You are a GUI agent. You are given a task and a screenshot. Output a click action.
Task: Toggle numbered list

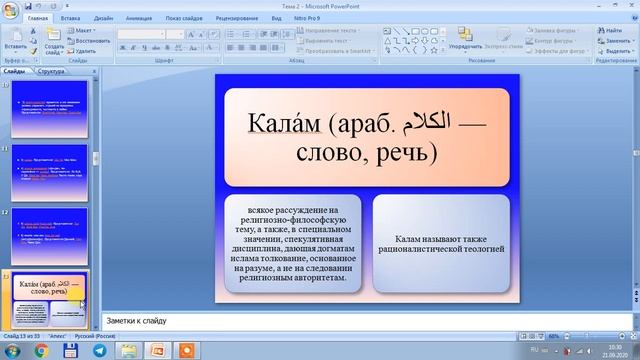pyautogui.click(x=247, y=35)
